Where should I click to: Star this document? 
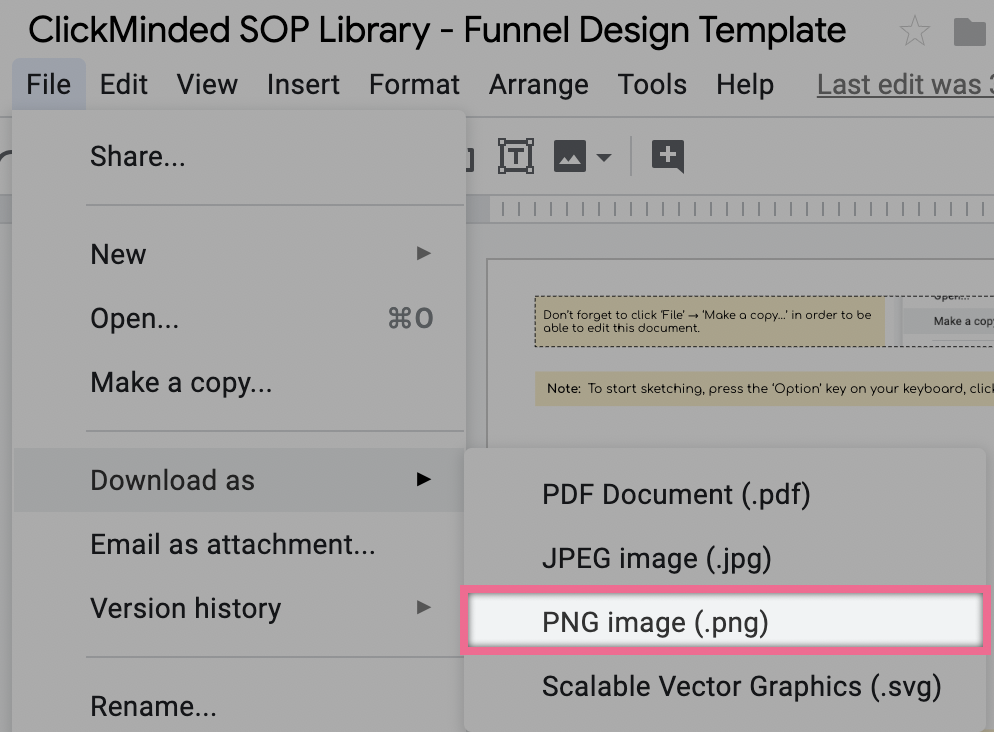click(914, 32)
